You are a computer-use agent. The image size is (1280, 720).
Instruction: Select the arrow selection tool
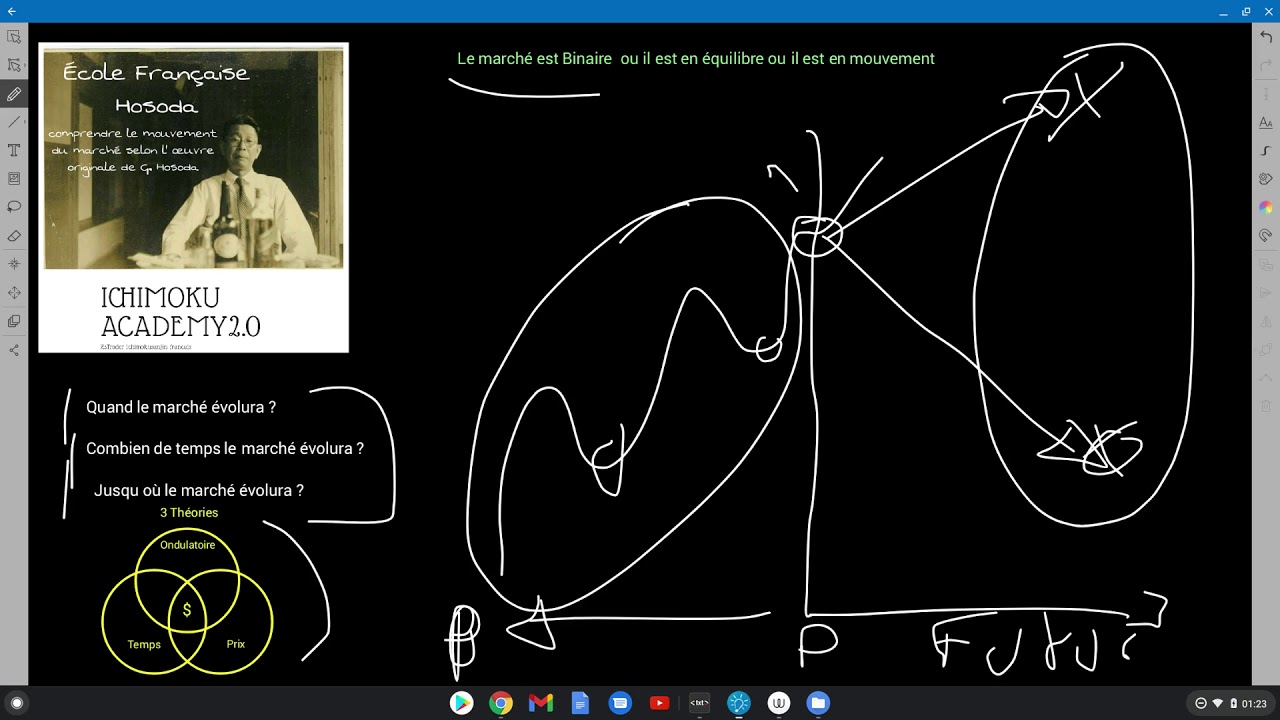(x=14, y=37)
